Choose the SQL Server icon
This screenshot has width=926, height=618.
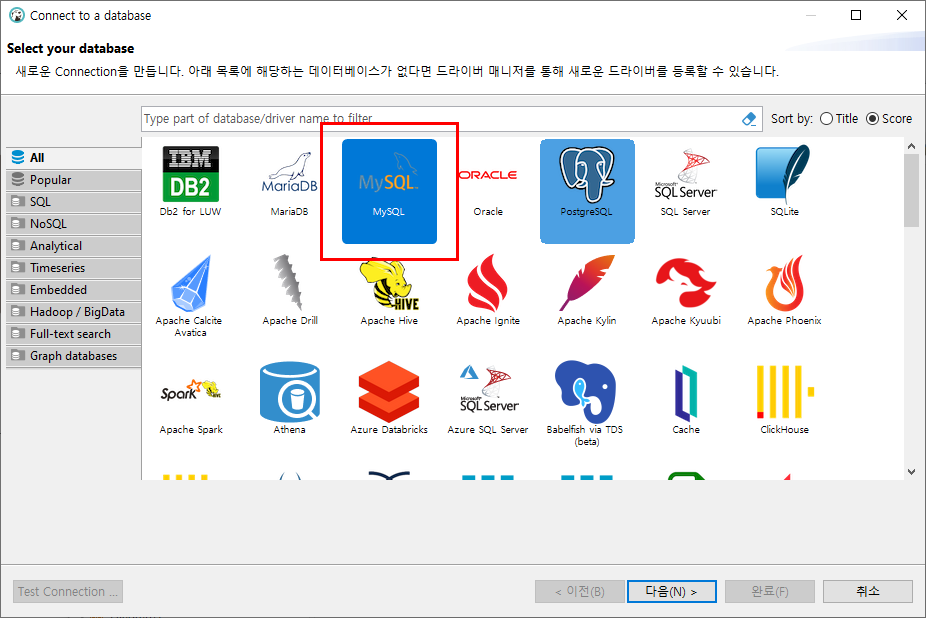point(685,174)
